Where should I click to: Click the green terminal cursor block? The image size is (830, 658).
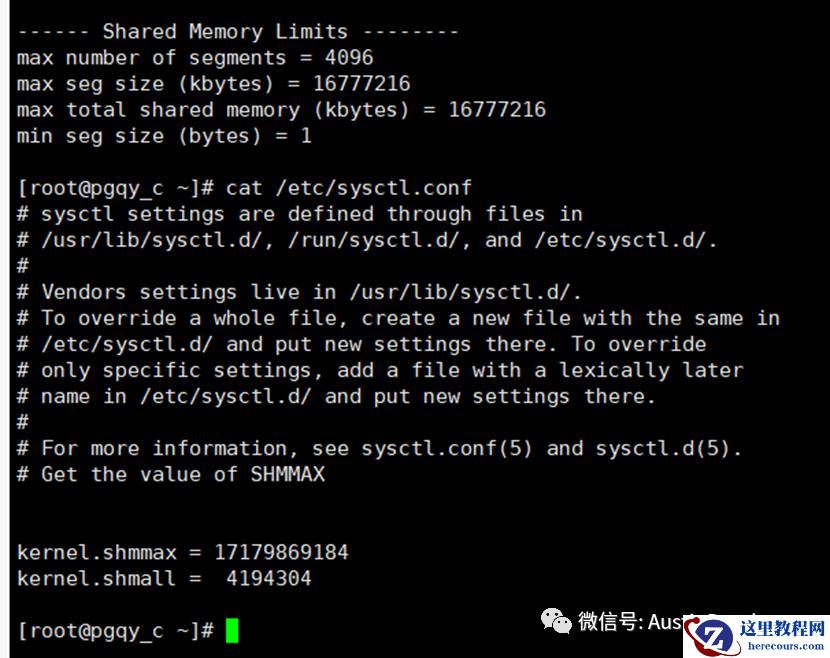pyautogui.click(x=232, y=630)
